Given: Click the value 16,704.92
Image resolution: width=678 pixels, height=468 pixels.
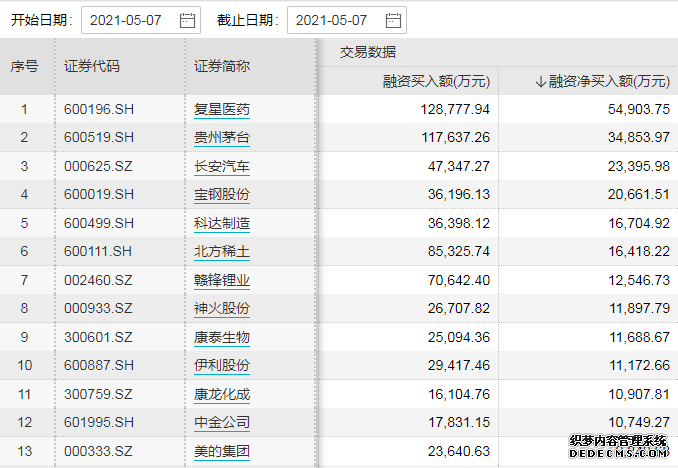Looking at the screenshot, I should point(640,223).
